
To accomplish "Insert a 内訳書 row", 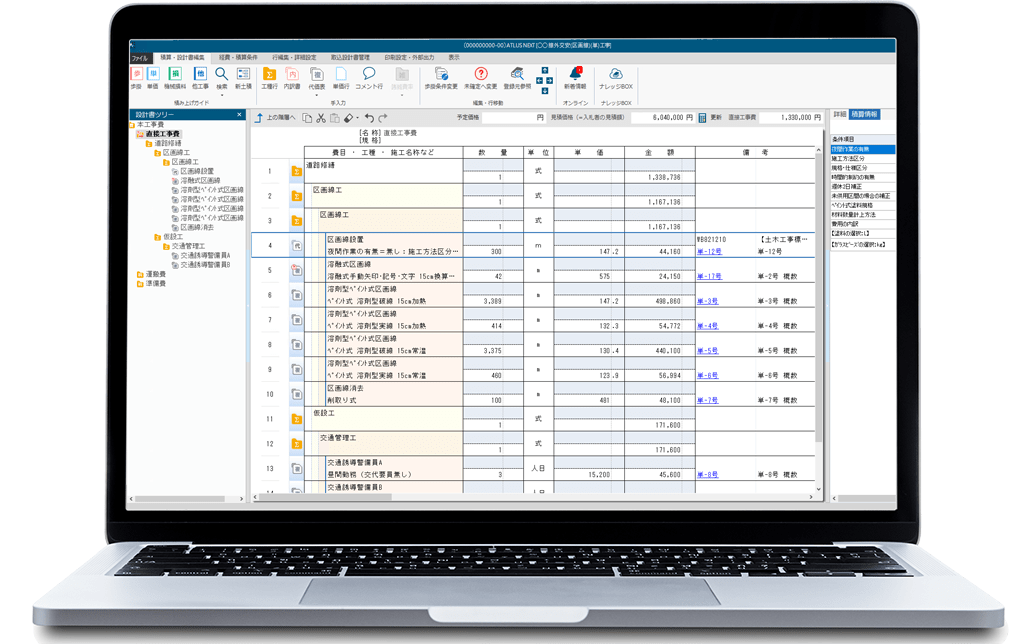I will coord(292,78).
